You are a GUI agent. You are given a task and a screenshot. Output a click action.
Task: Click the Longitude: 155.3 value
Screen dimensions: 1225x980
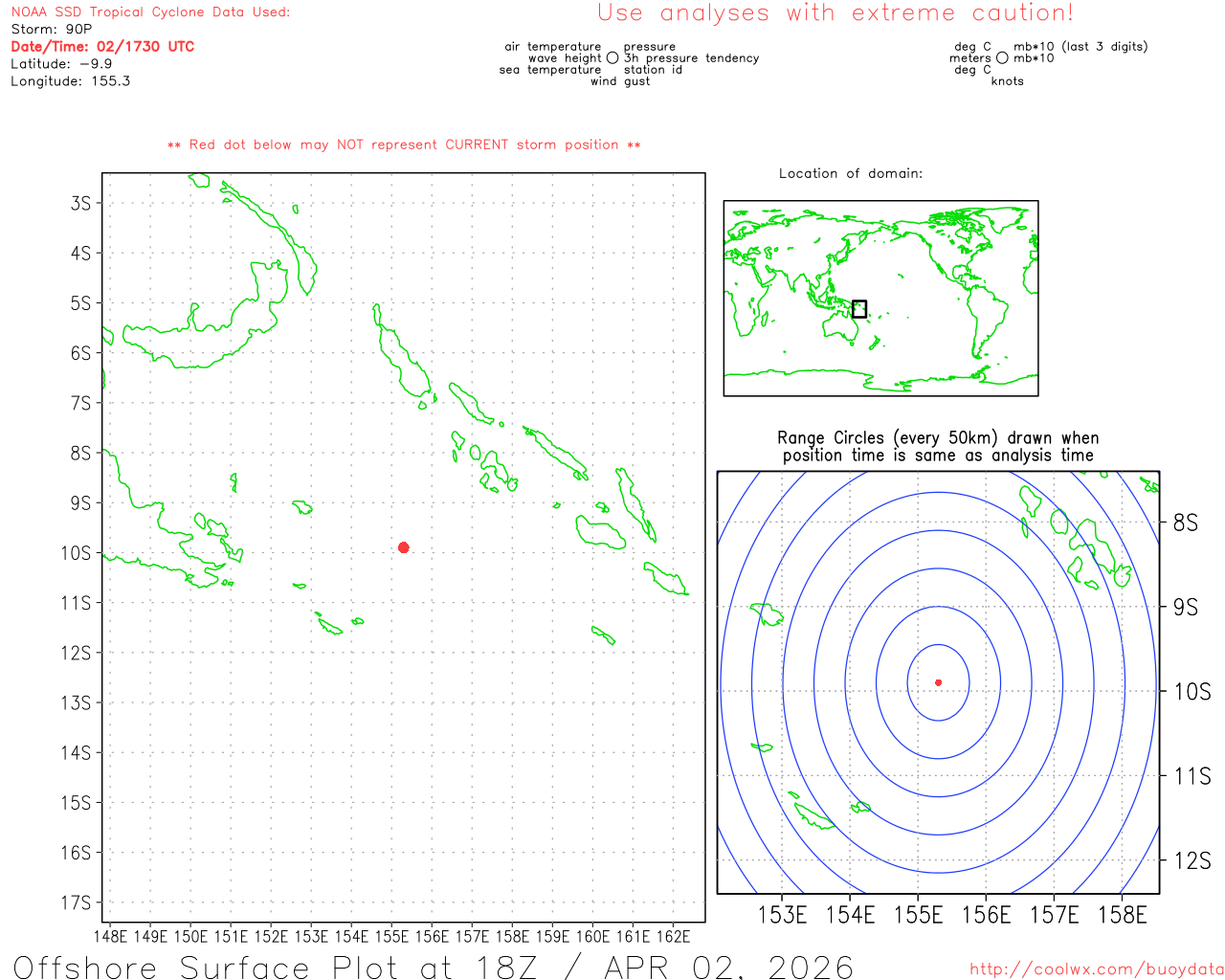point(70,81)
